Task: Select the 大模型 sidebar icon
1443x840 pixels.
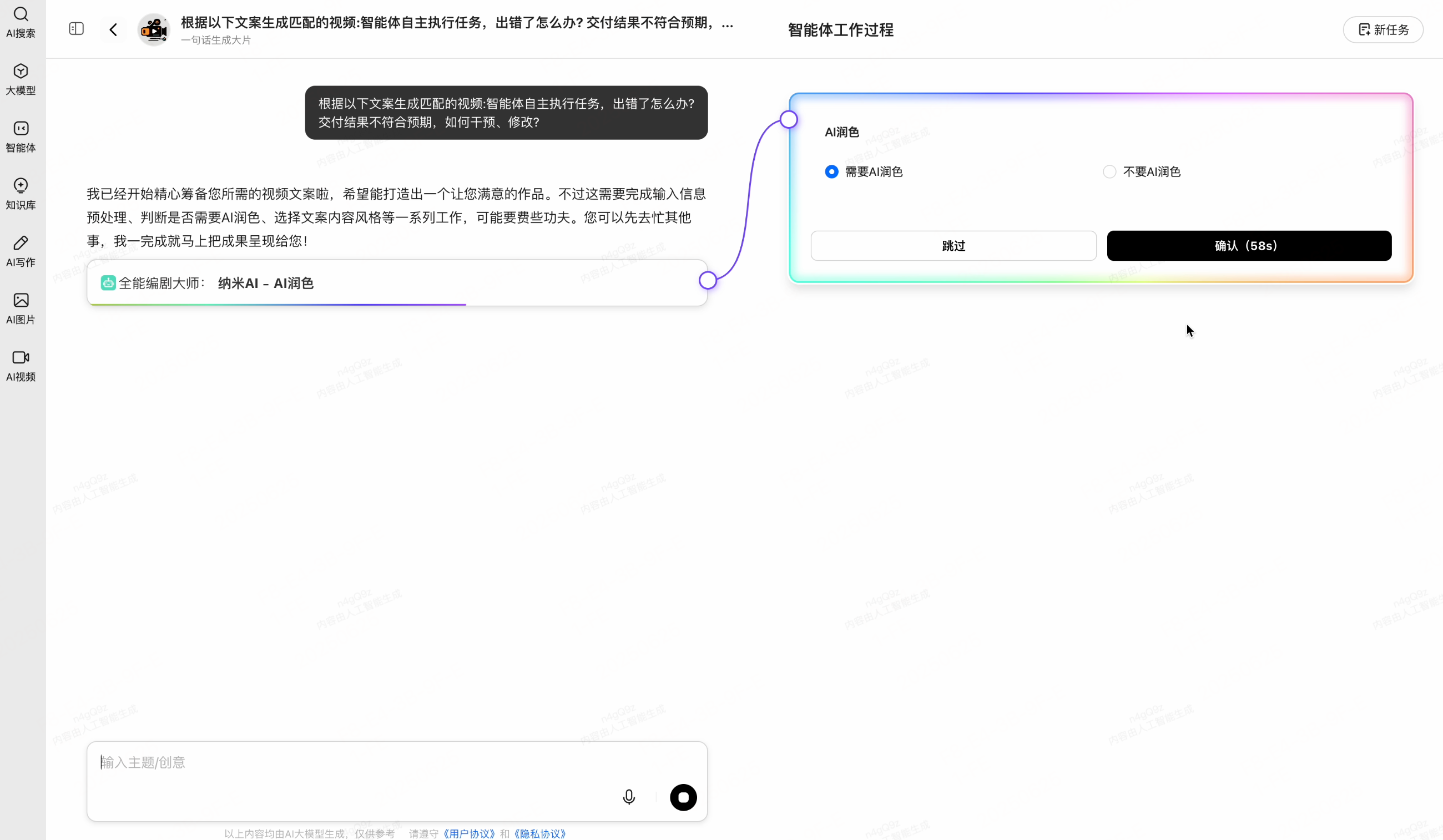Action: tap(21, 78)
